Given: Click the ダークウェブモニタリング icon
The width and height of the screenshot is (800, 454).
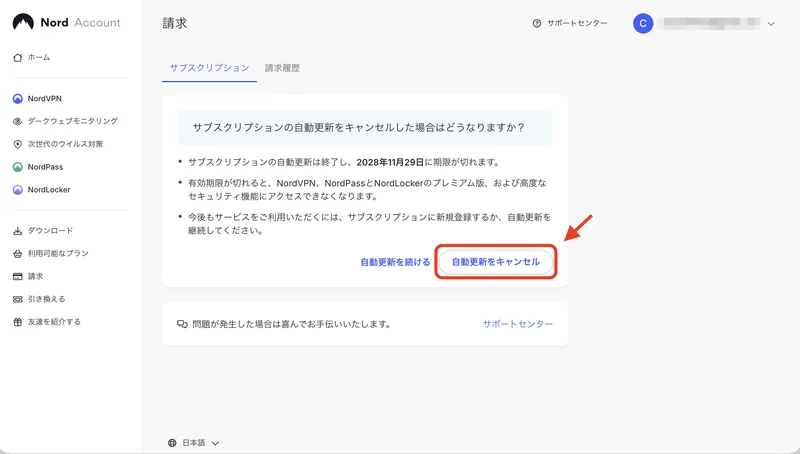Looking at the screenshot, I should pos(17,121).
